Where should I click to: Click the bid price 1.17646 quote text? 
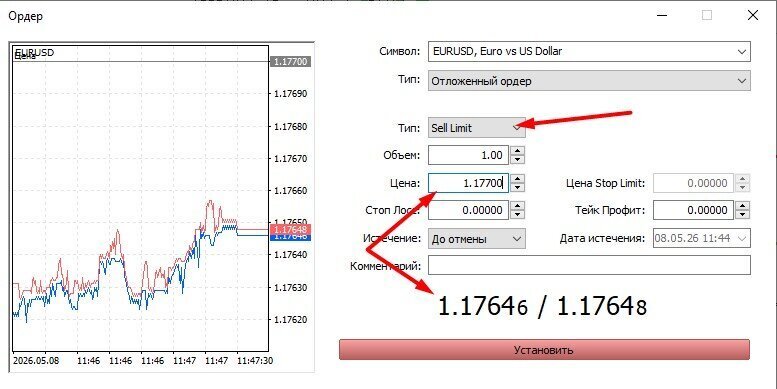(x=483, y=307)
